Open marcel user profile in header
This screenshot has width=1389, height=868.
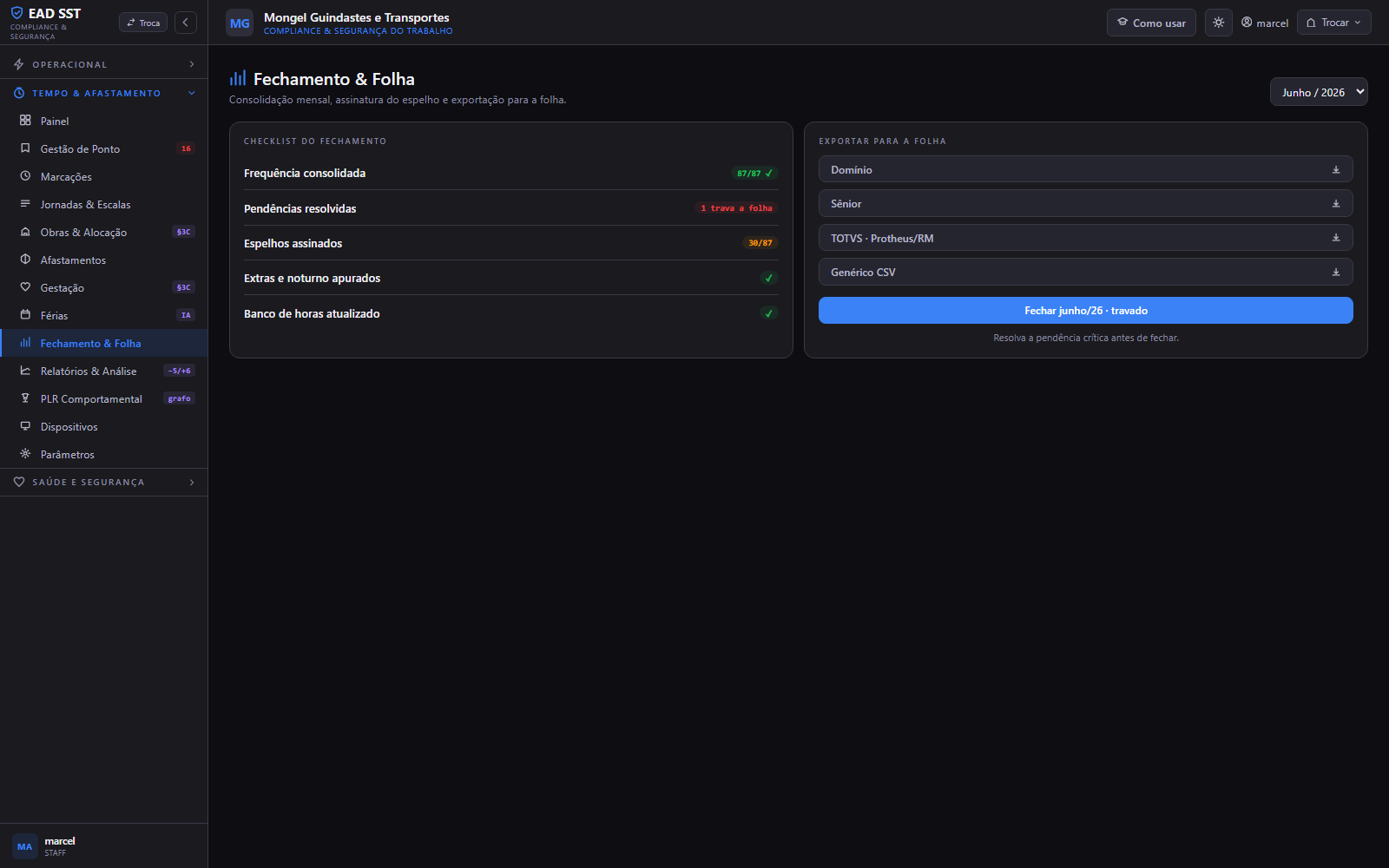coord(1265,23)
